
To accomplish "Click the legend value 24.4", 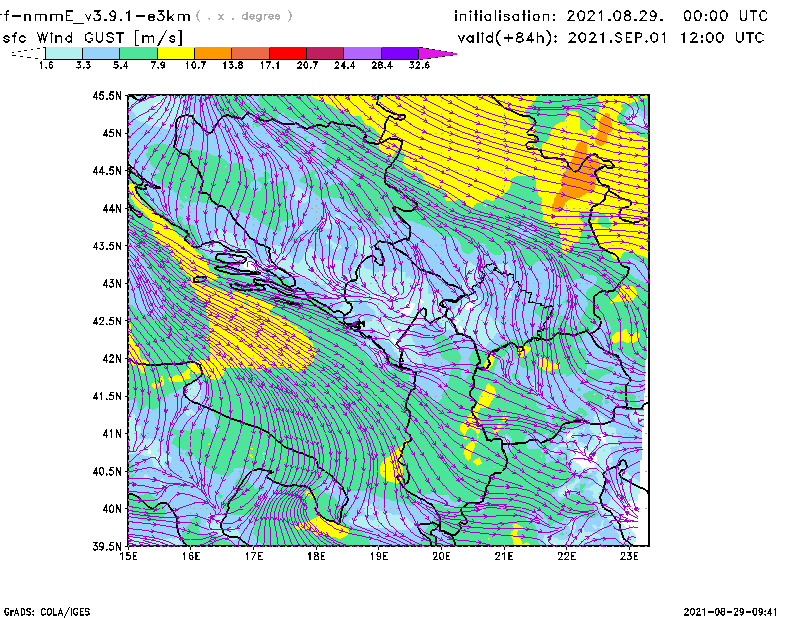I will point(344,65).
